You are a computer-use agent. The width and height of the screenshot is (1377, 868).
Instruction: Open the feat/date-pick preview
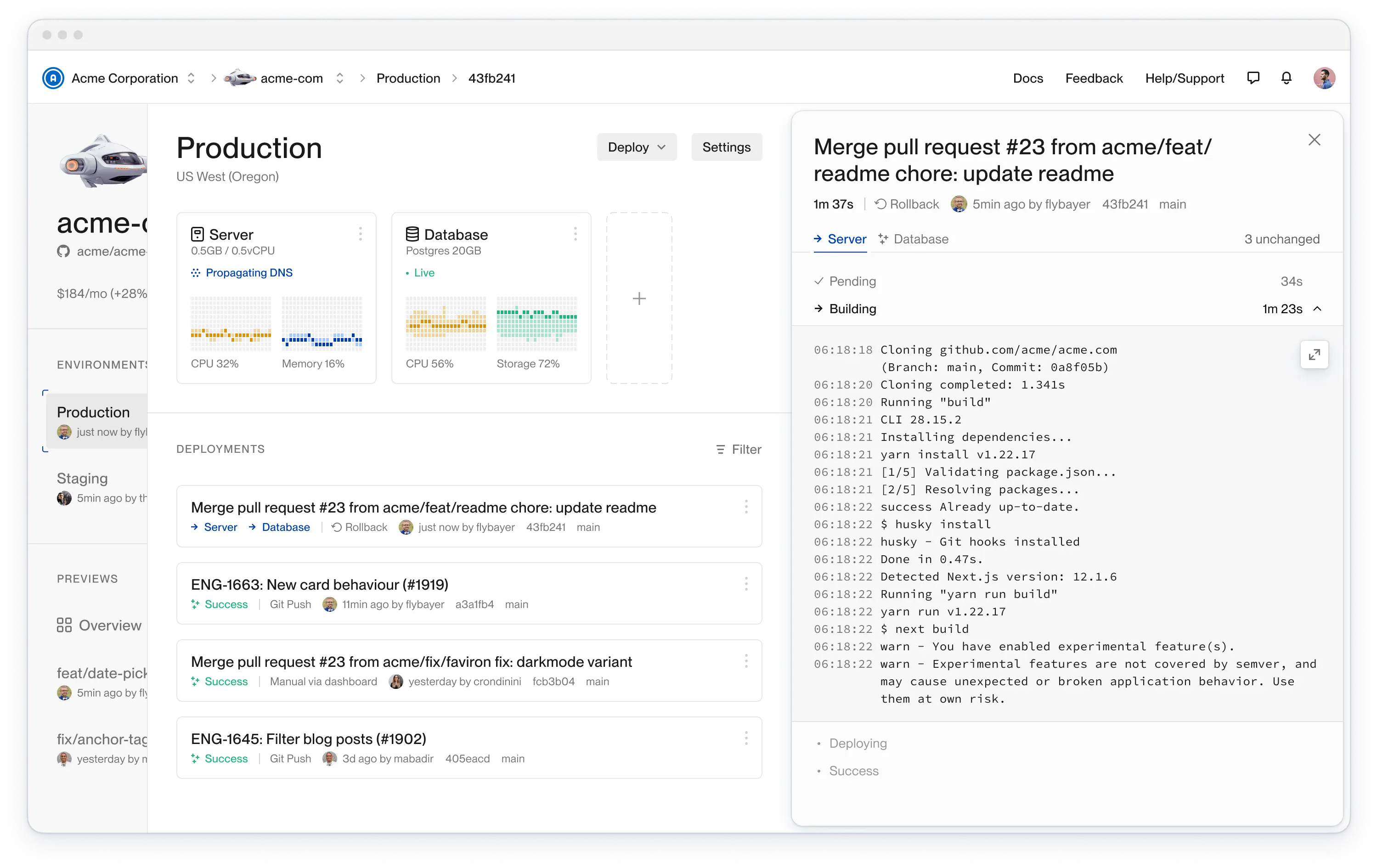click(x=102, y=682)
